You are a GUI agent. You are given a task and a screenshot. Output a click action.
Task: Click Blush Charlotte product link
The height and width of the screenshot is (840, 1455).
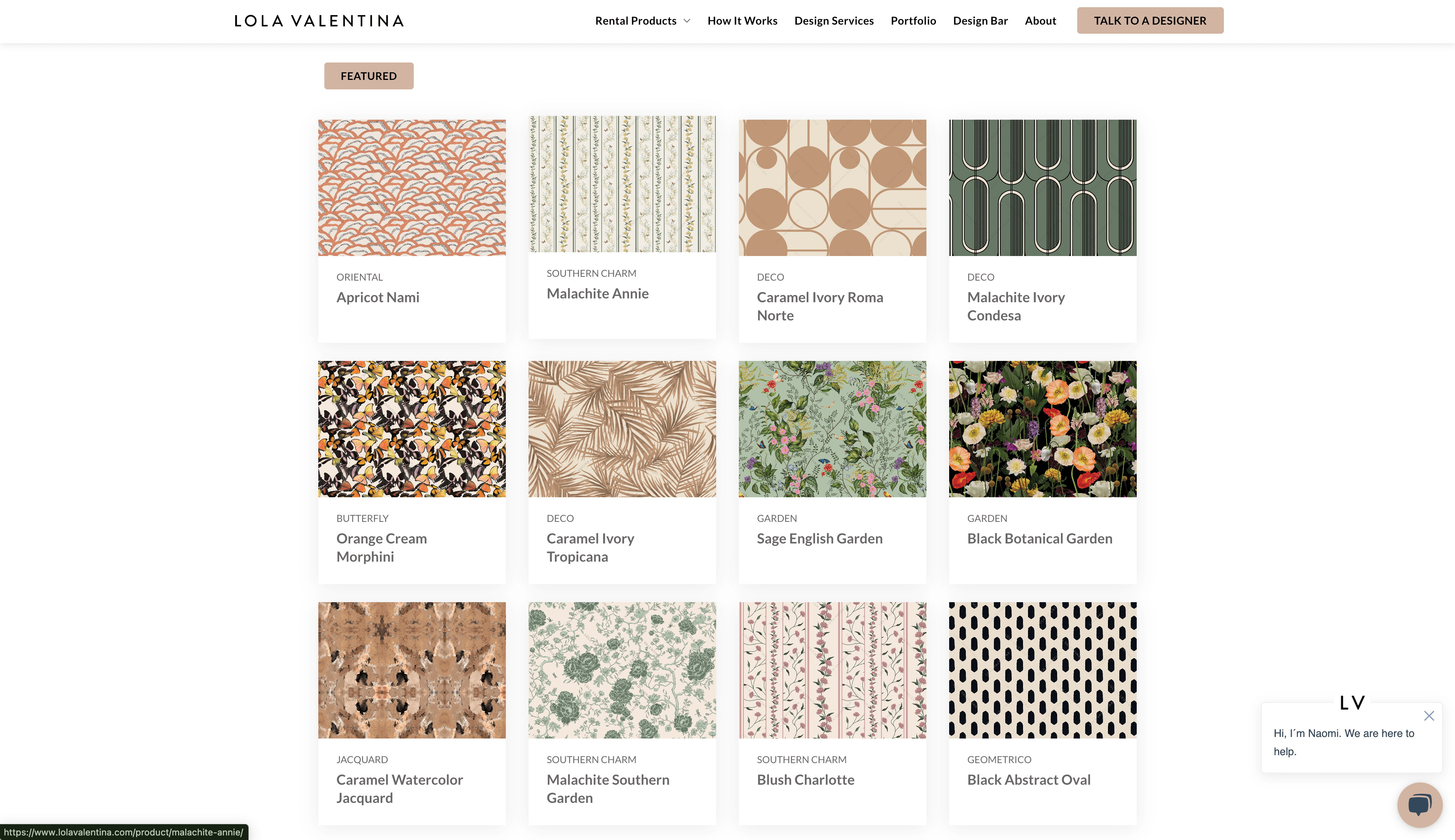(x=805, y=779)
